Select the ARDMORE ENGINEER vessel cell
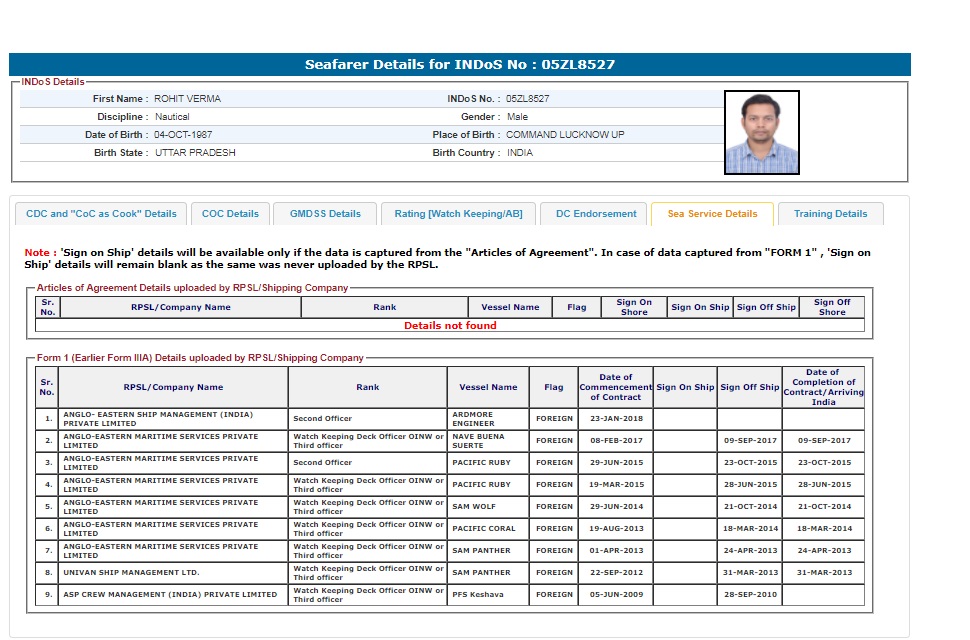The width and height of the screenshot is (970, 640). (488, 419)
